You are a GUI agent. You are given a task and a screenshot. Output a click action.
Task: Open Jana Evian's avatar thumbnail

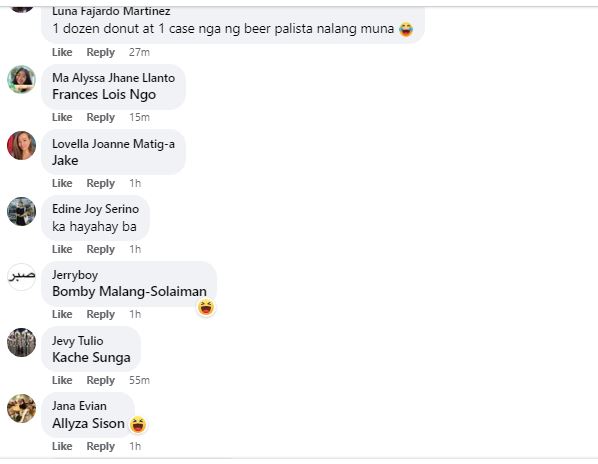pos(21,408)
